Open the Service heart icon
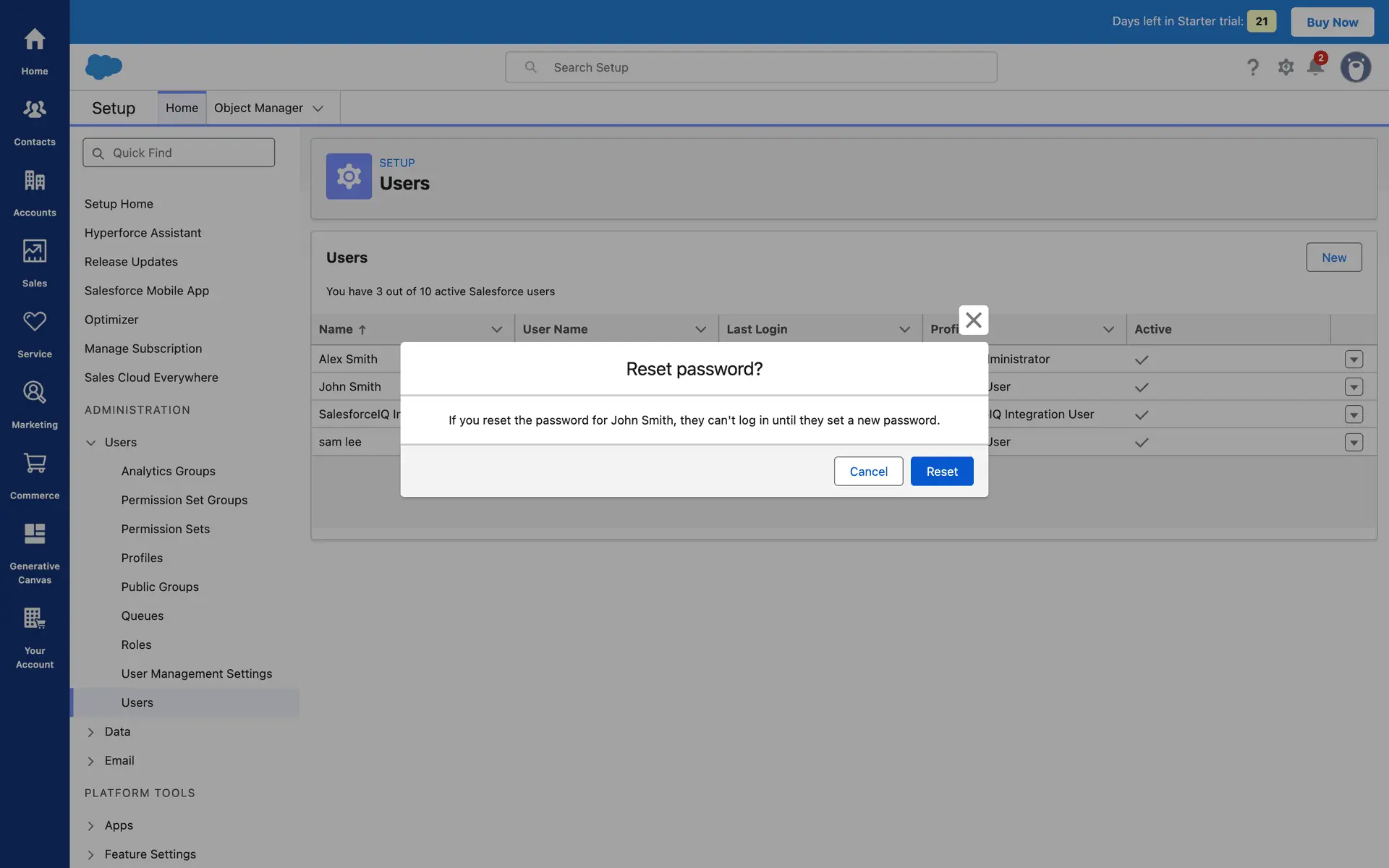1389x868 pixels. [34, 322]
